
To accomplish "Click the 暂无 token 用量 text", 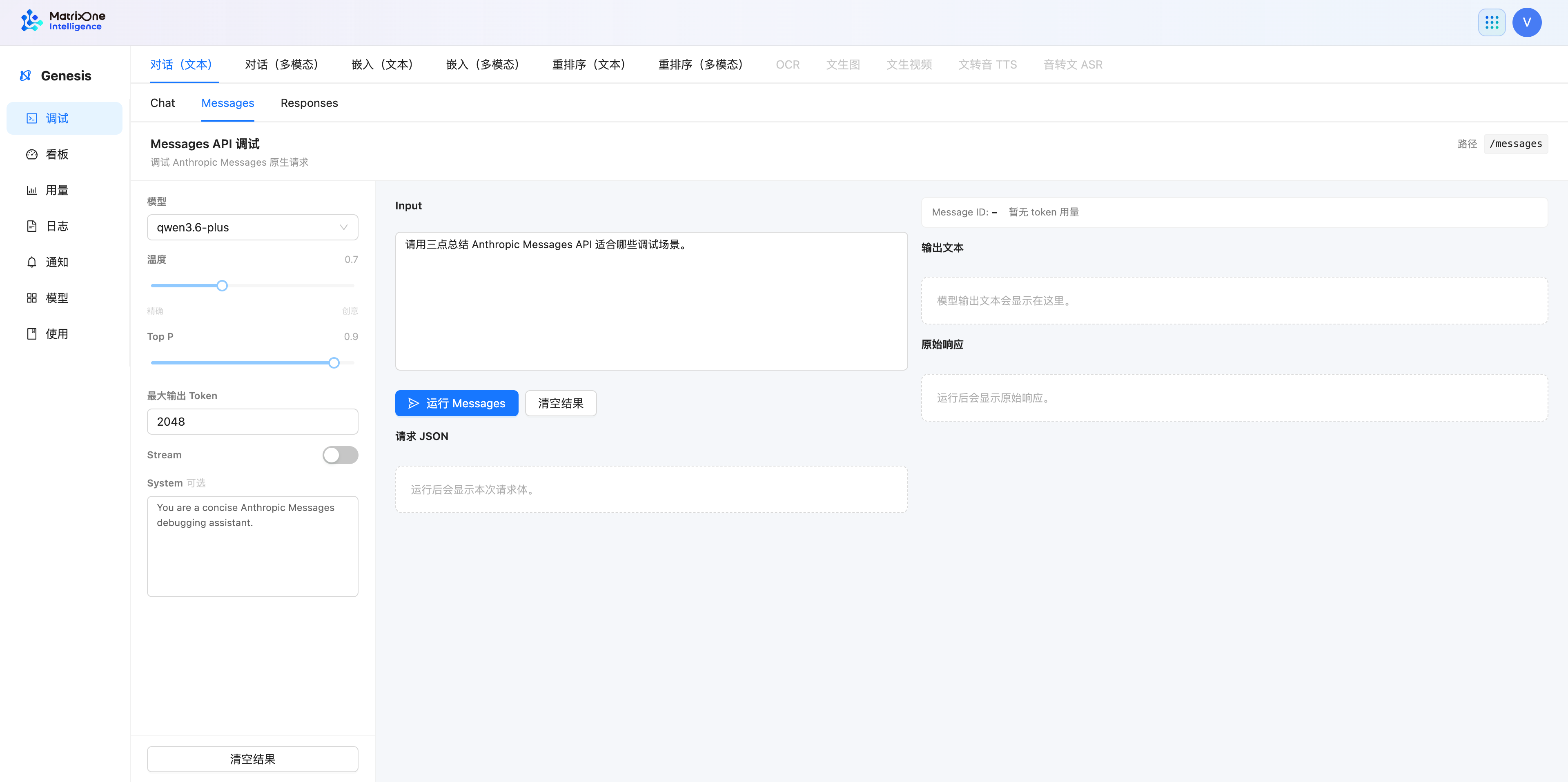I will point(1043,212).
